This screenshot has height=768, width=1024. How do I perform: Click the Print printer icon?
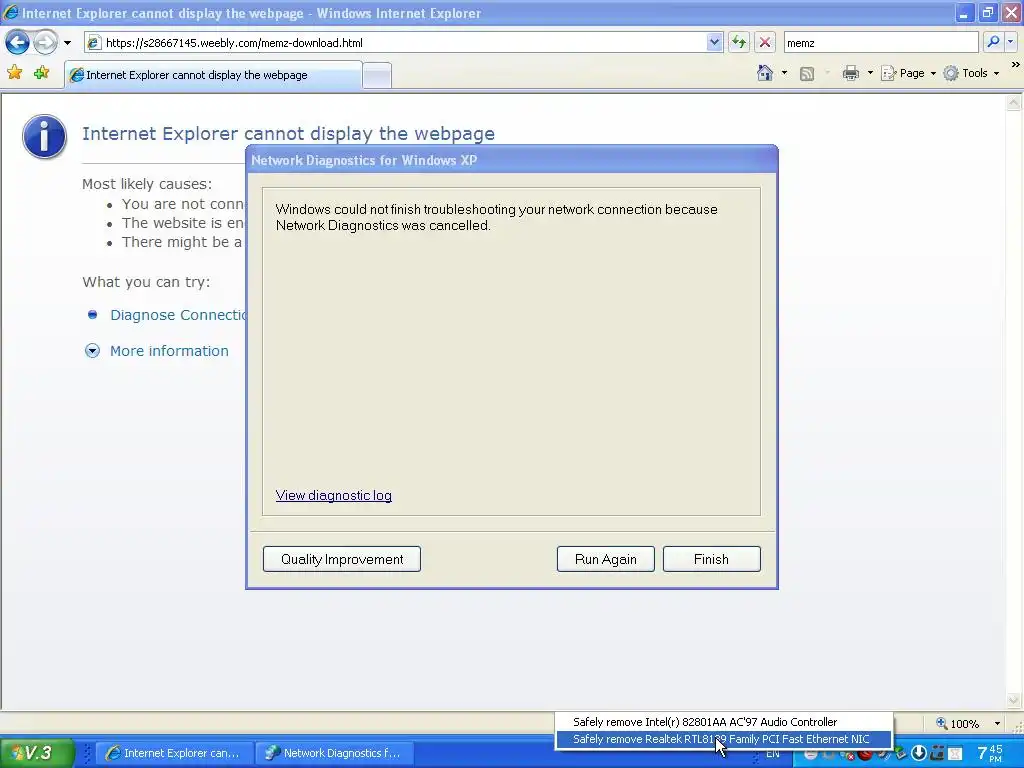pyautogui.click(x=850, y=73)
